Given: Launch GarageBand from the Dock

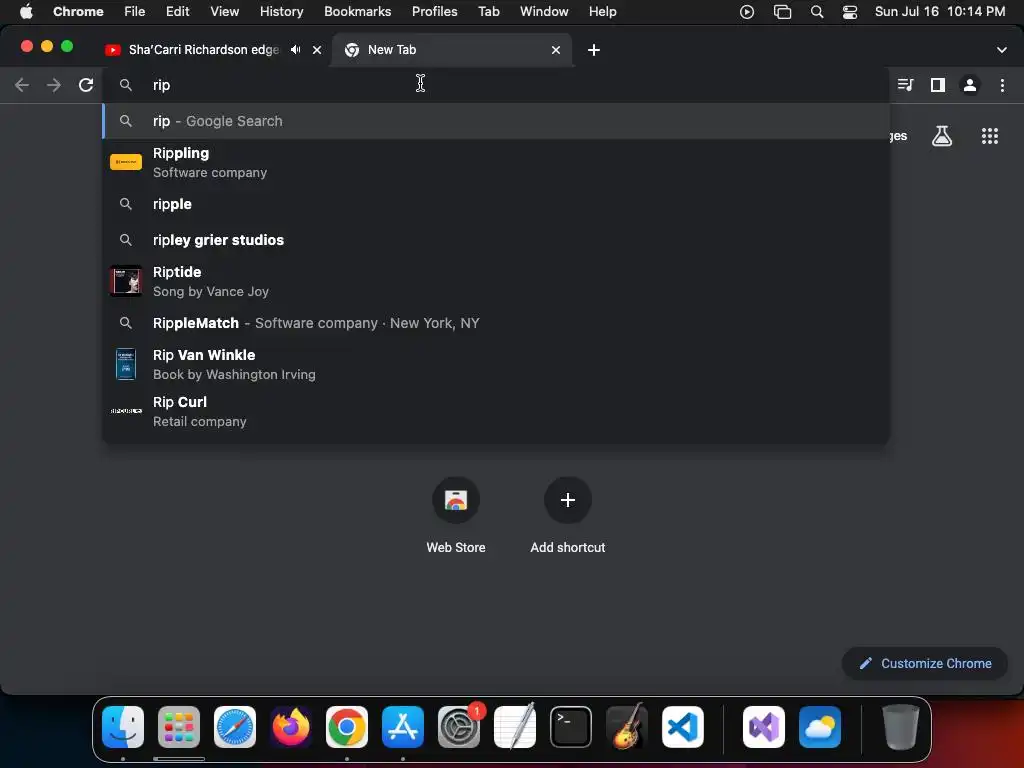Looking at the screenshot, I should (627, 727).
